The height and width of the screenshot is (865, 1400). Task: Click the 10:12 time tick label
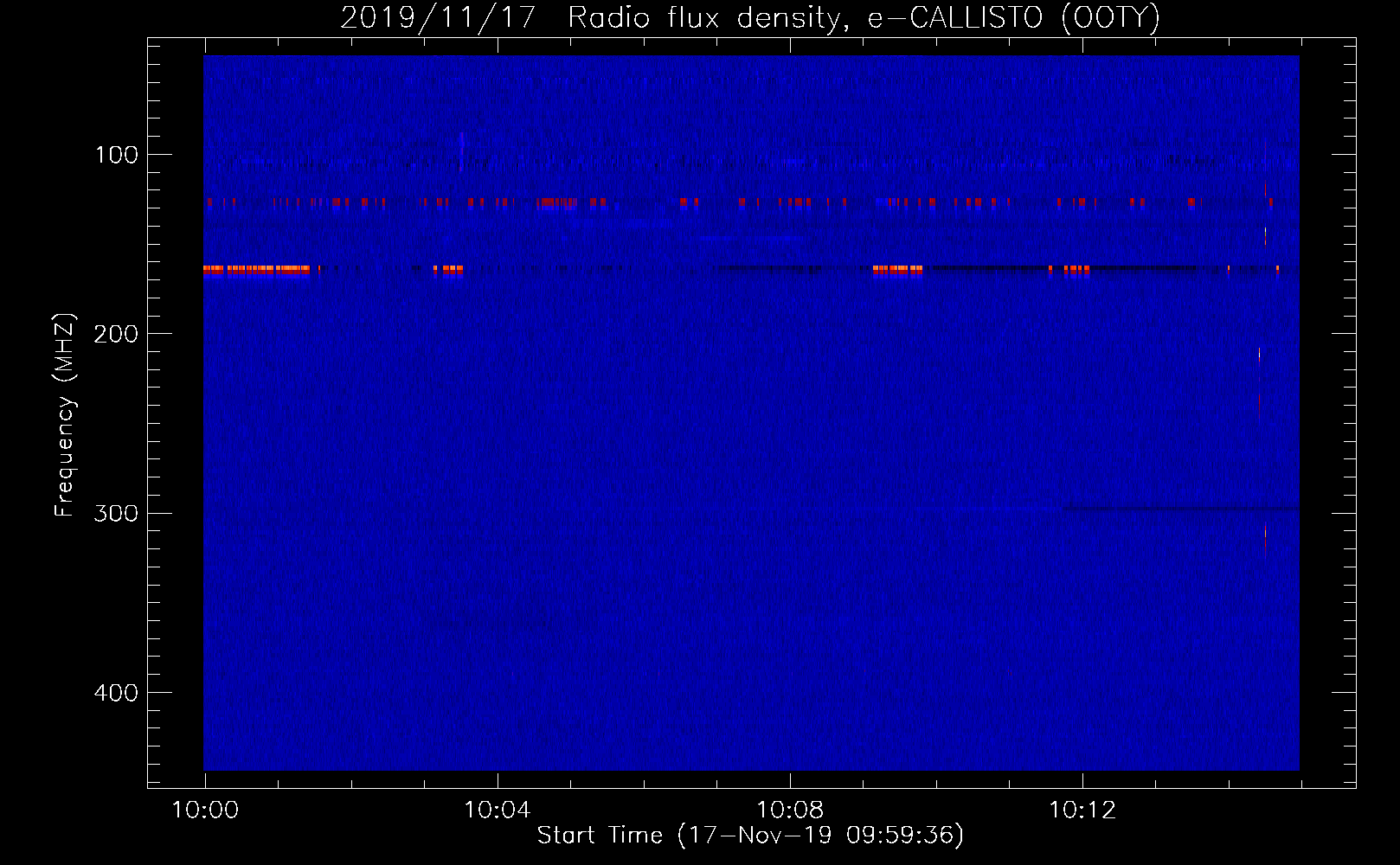[1082, 811]
